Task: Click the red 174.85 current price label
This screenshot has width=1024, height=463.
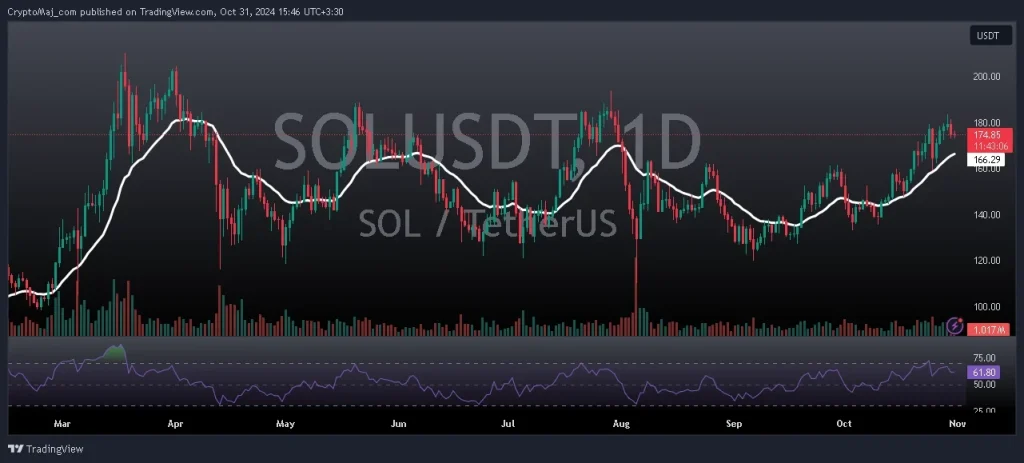Action: tap(987, 134)
